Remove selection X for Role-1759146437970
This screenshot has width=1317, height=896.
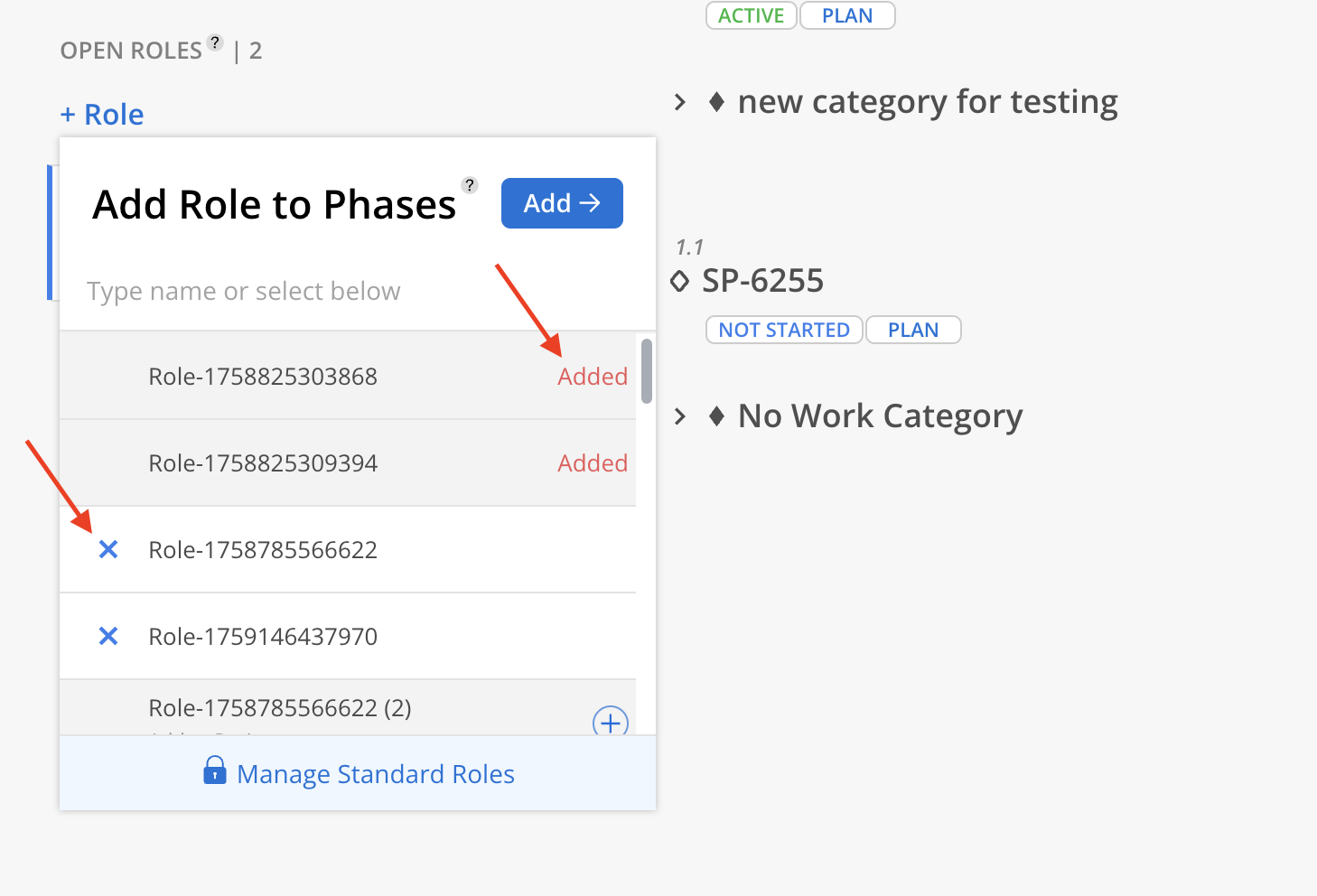tap(108, 636)
